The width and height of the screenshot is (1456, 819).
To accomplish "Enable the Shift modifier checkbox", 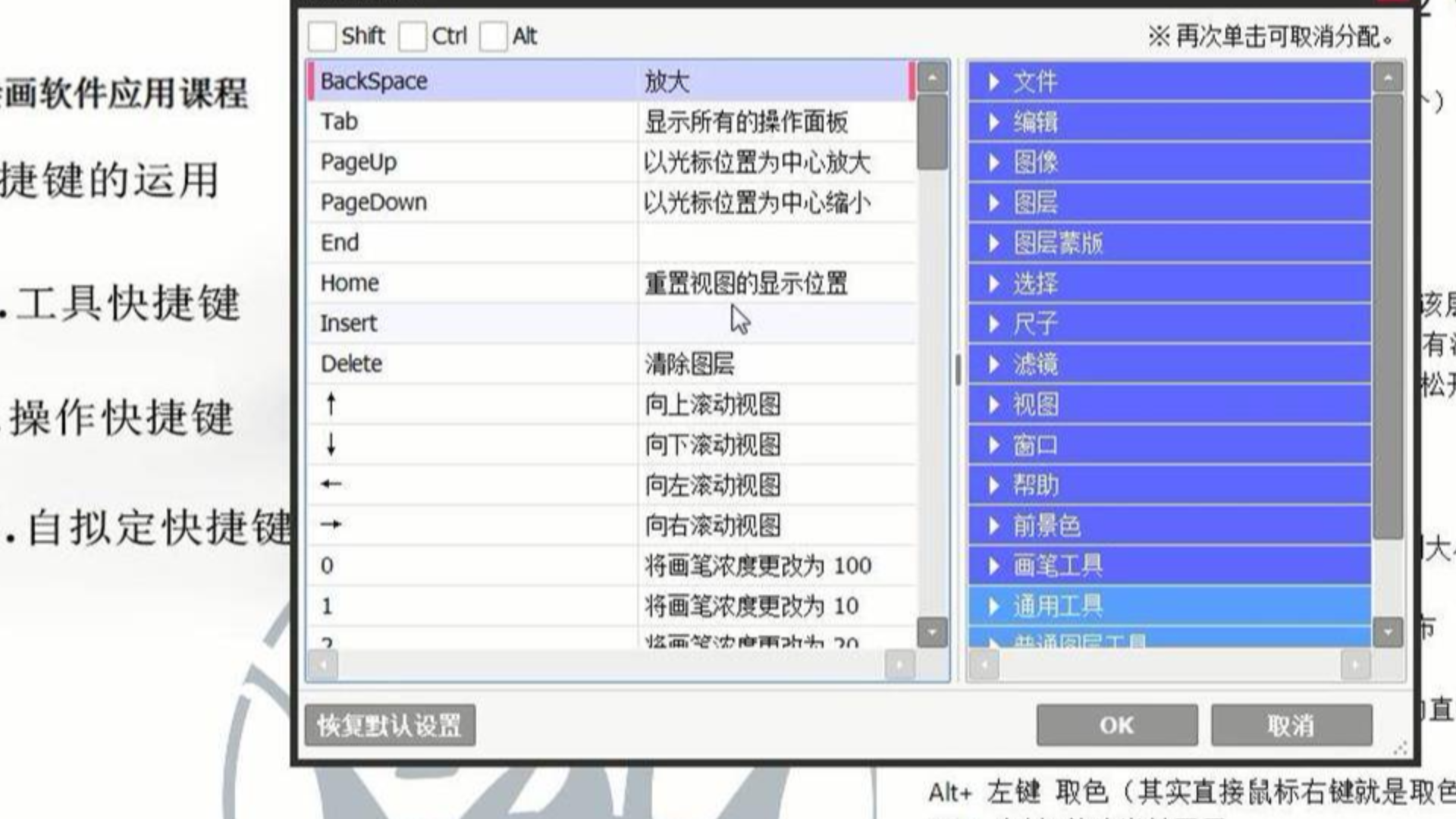I will pos(322,36).
